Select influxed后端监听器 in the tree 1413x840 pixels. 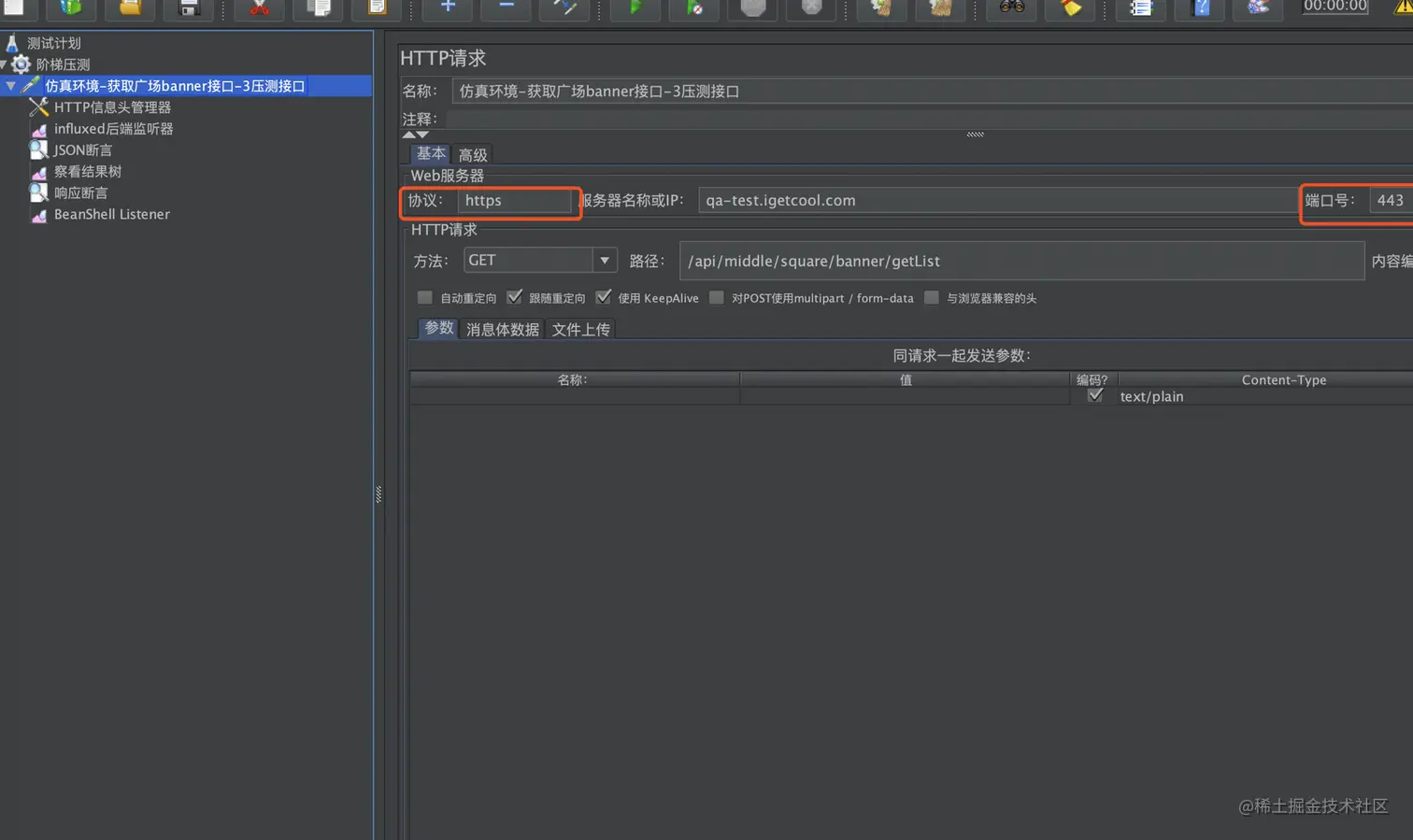click(113, 129)
